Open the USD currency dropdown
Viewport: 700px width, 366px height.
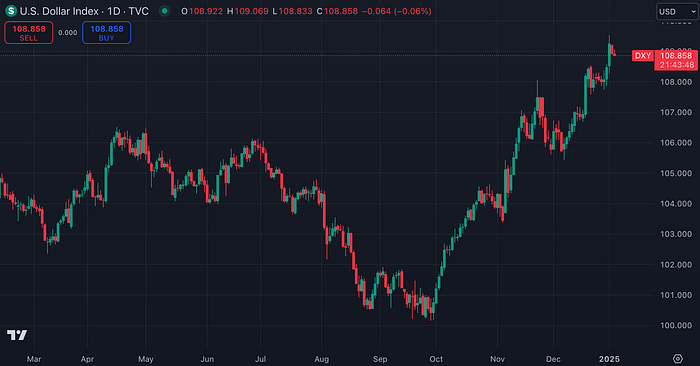tap(677, 12)
